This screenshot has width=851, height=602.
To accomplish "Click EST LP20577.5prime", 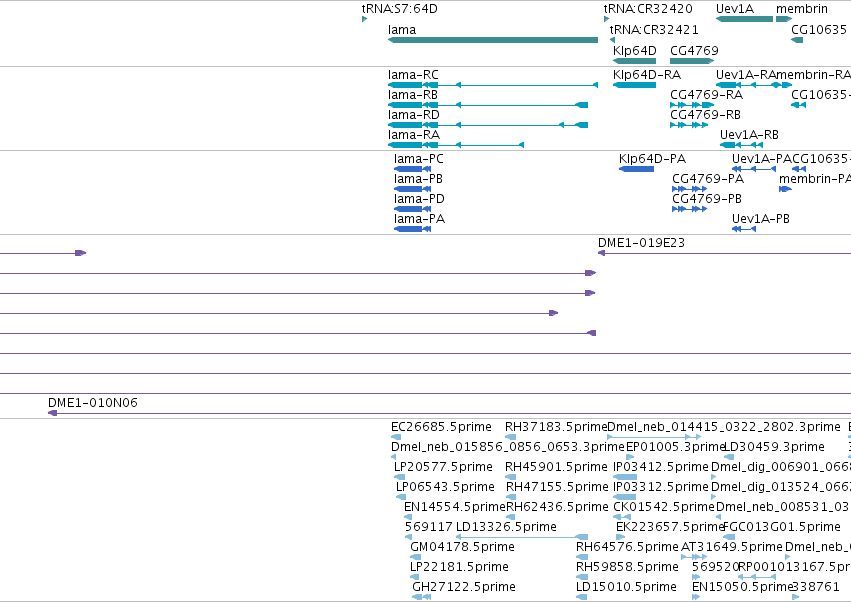I will pos(399,477).
